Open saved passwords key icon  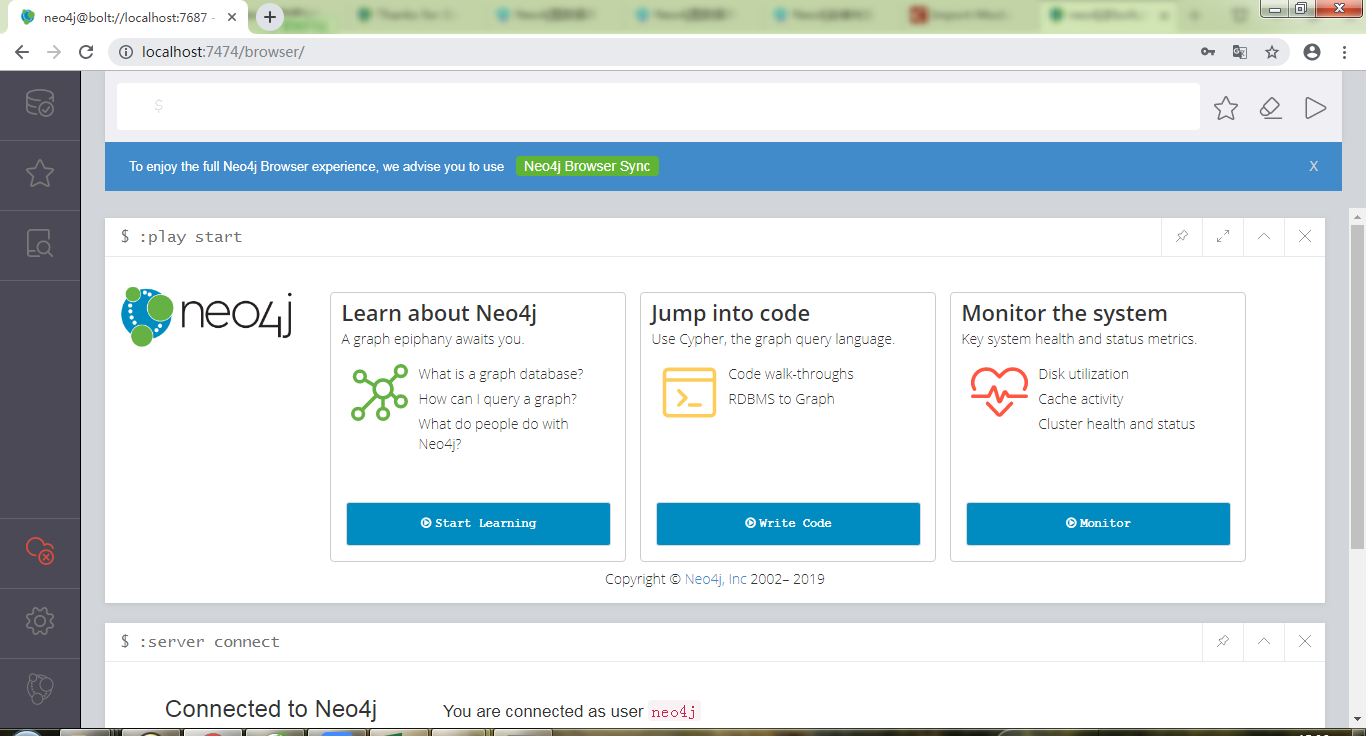[x=1208, y=52]
